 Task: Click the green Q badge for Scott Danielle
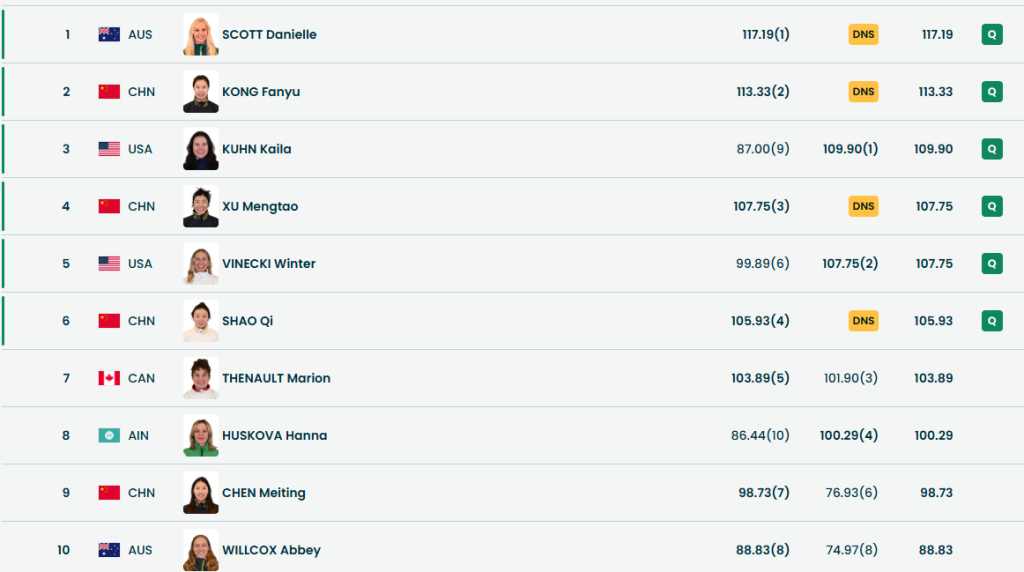[x=992, y=34]
